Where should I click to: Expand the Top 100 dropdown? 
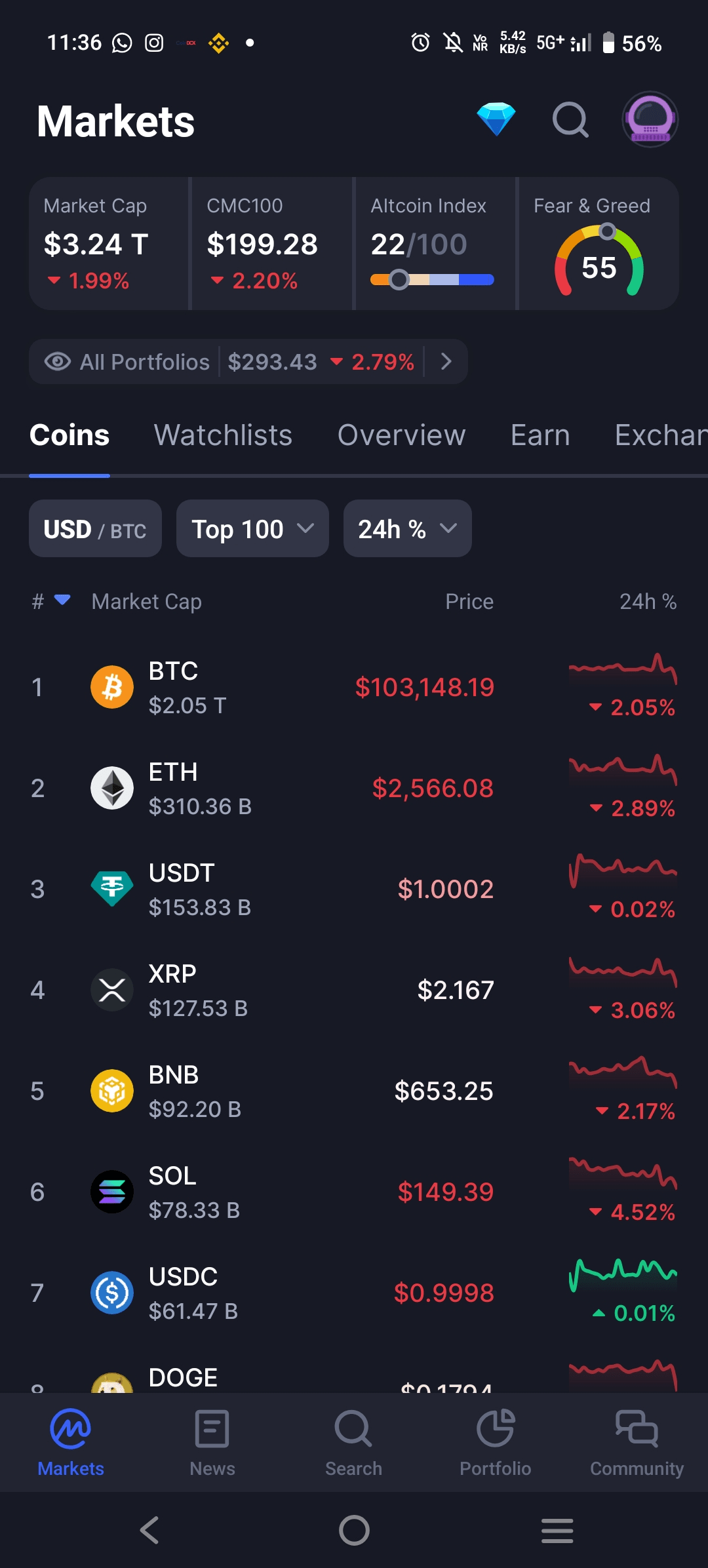[x=252, y=529]
